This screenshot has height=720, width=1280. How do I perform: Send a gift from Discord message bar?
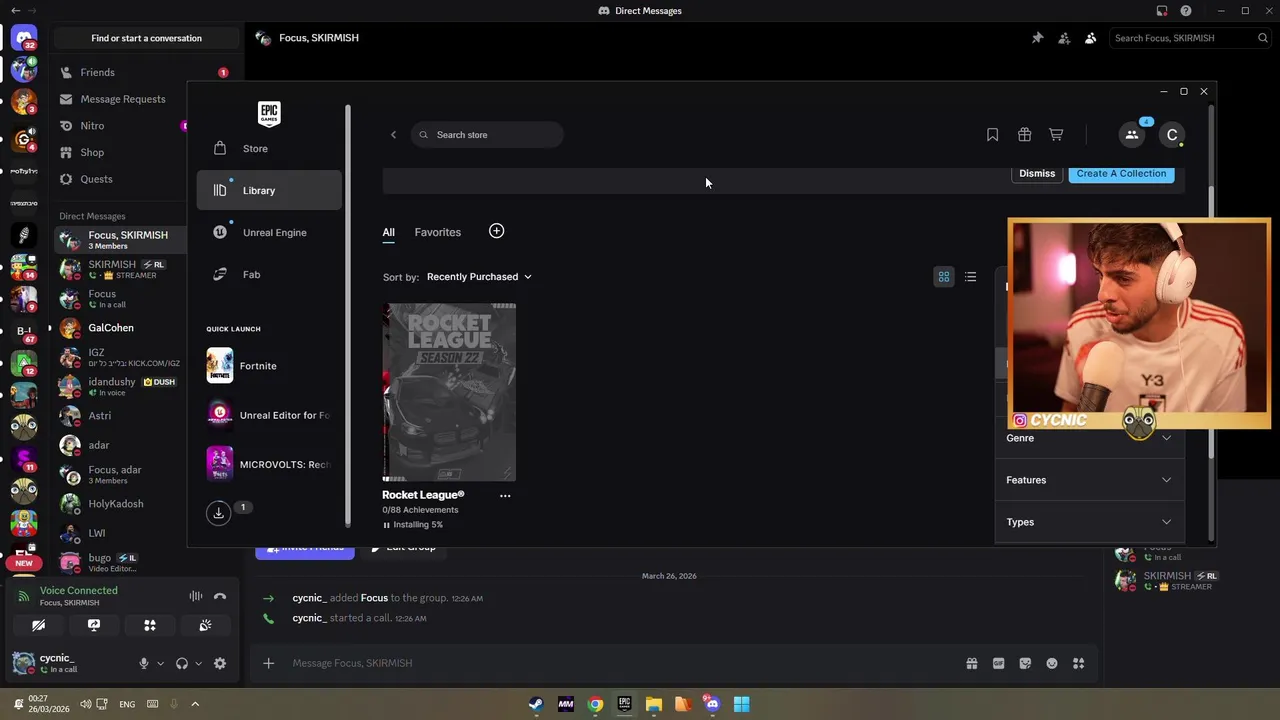(971, 663)
